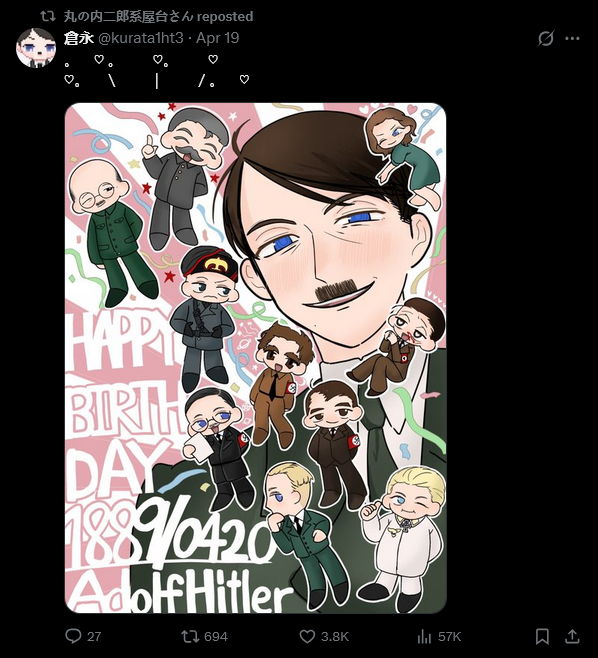Click the @kurata1ht3 handle
Viewport: 598px width, 658px height.
point(141,38)
